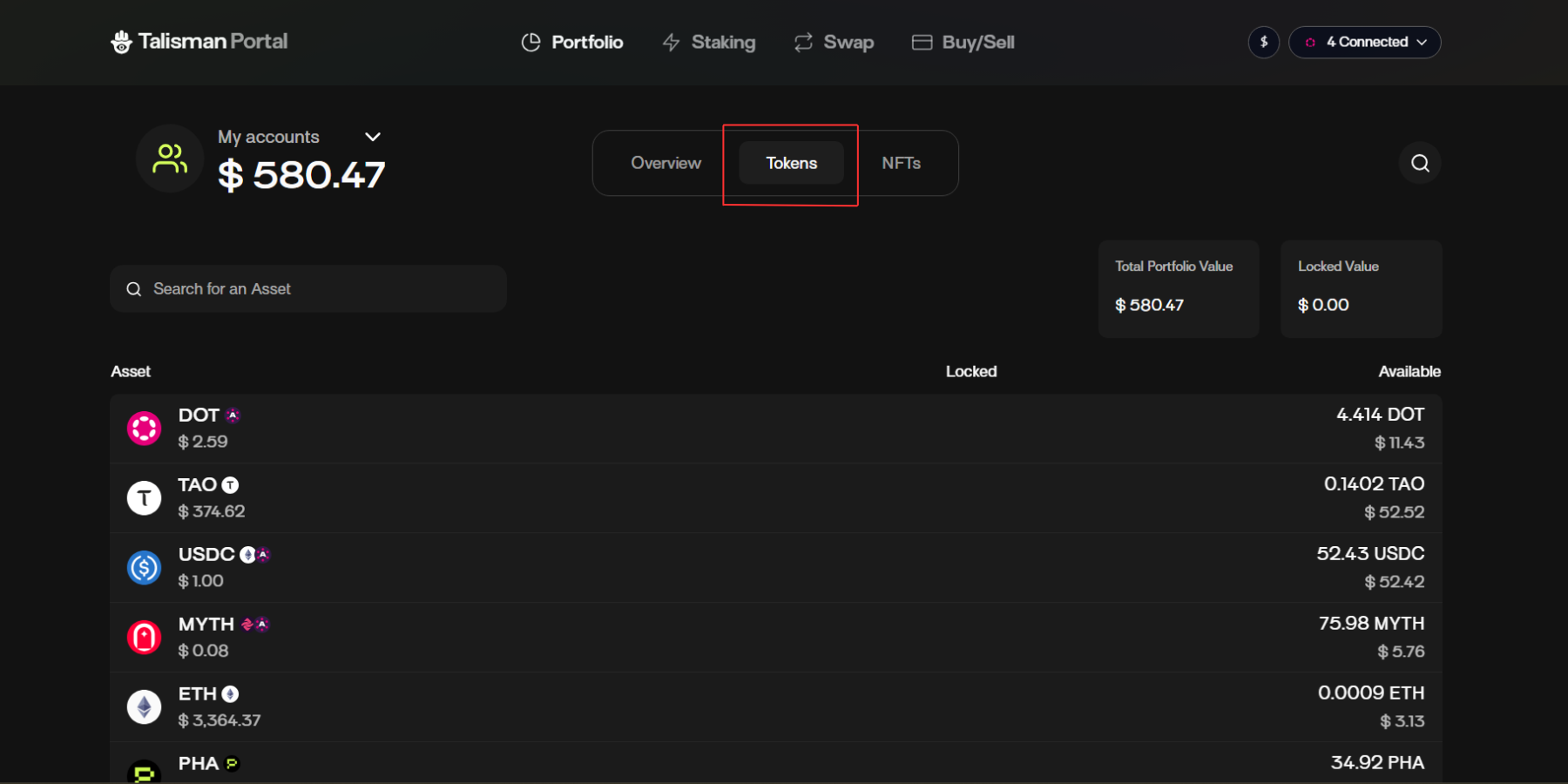The width and height of the screenshot is (1568, 784).
Task: Go to the Swap page
Action: point(834,42)
